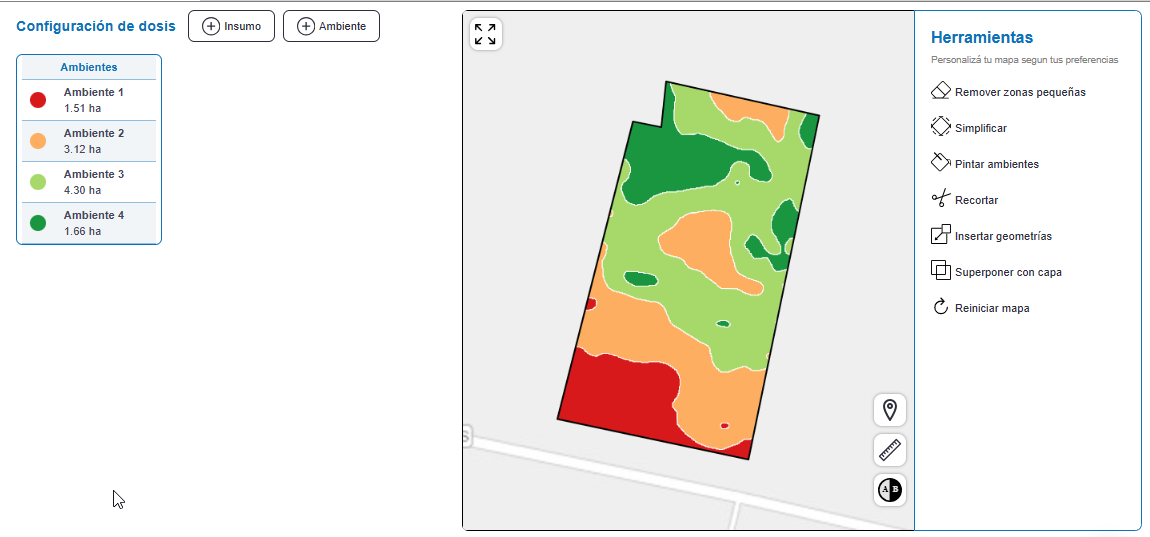Select the ruler measurement tool
1150x537 pixels.
(x=889, y=449)
